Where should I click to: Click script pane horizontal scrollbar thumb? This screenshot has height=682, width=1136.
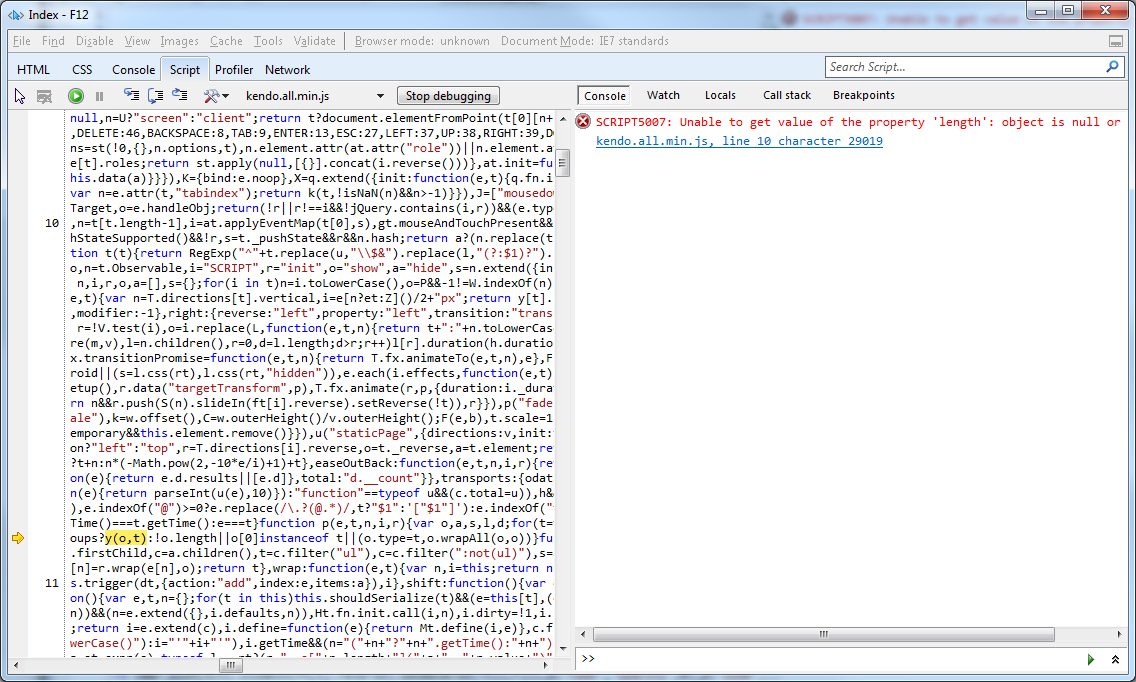tap(230, 665)
